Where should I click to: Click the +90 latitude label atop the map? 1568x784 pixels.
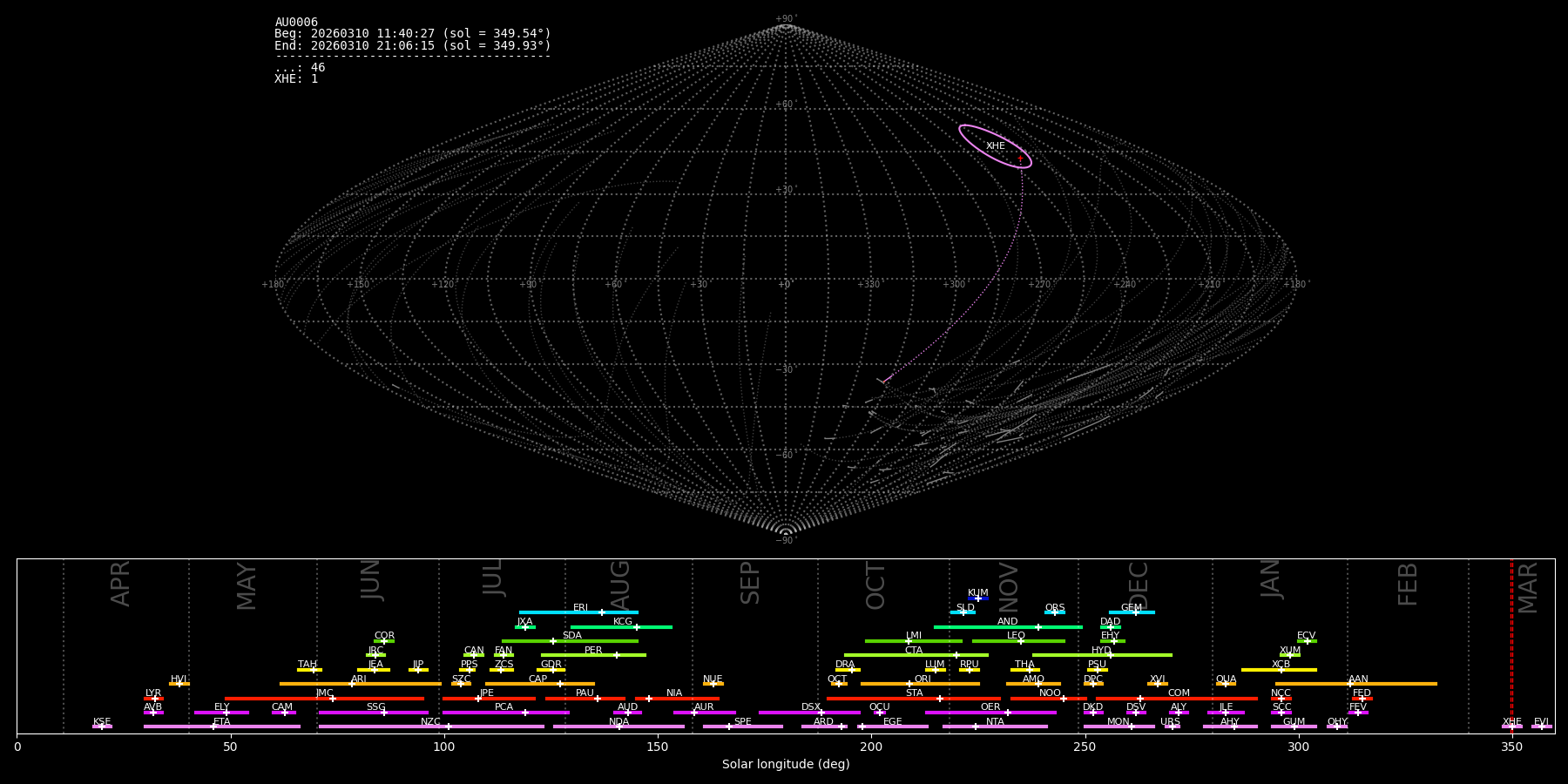pos(785,19)
